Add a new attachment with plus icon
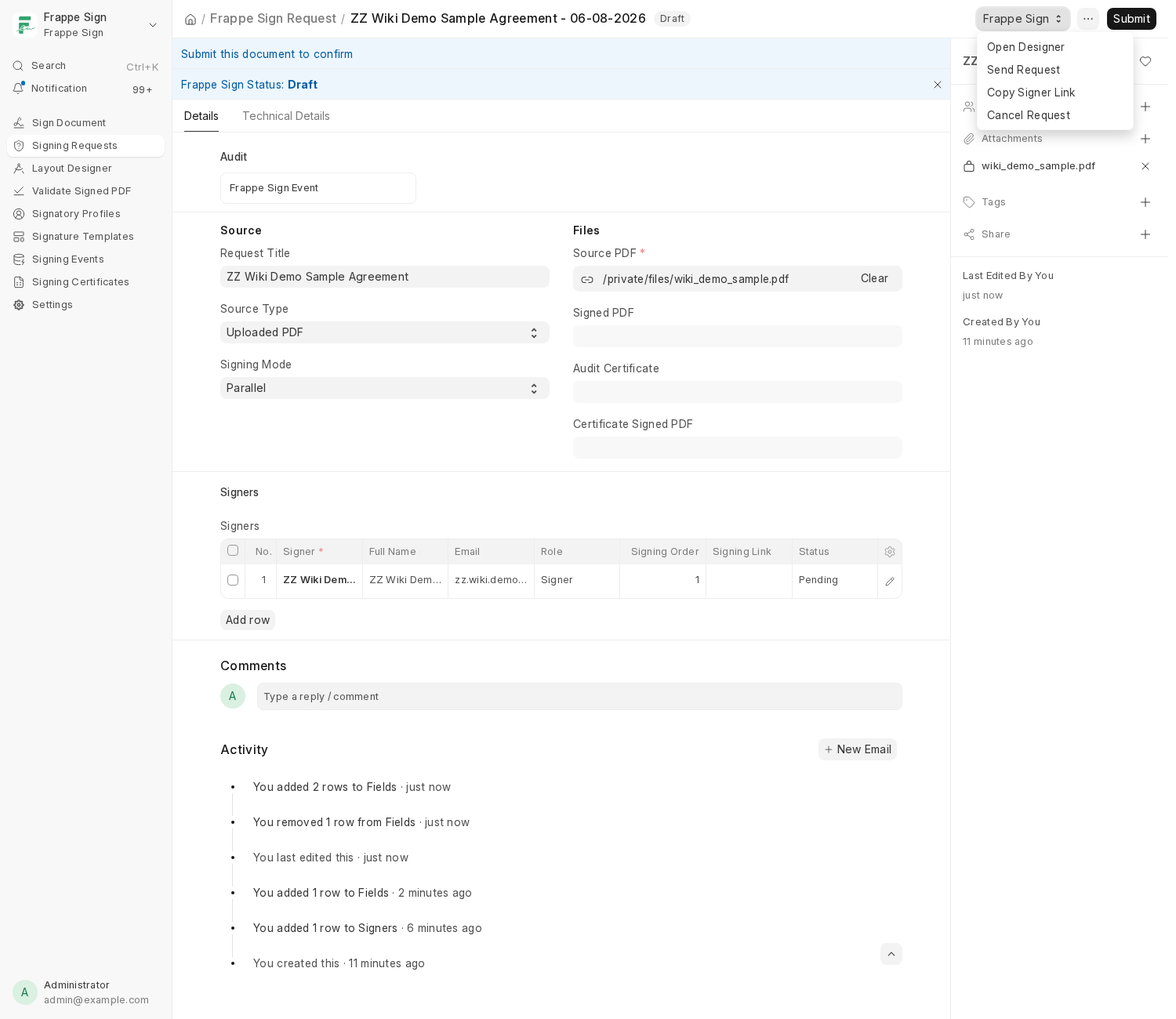Screen dimensions: 1176x1019 click(1145, 139)
